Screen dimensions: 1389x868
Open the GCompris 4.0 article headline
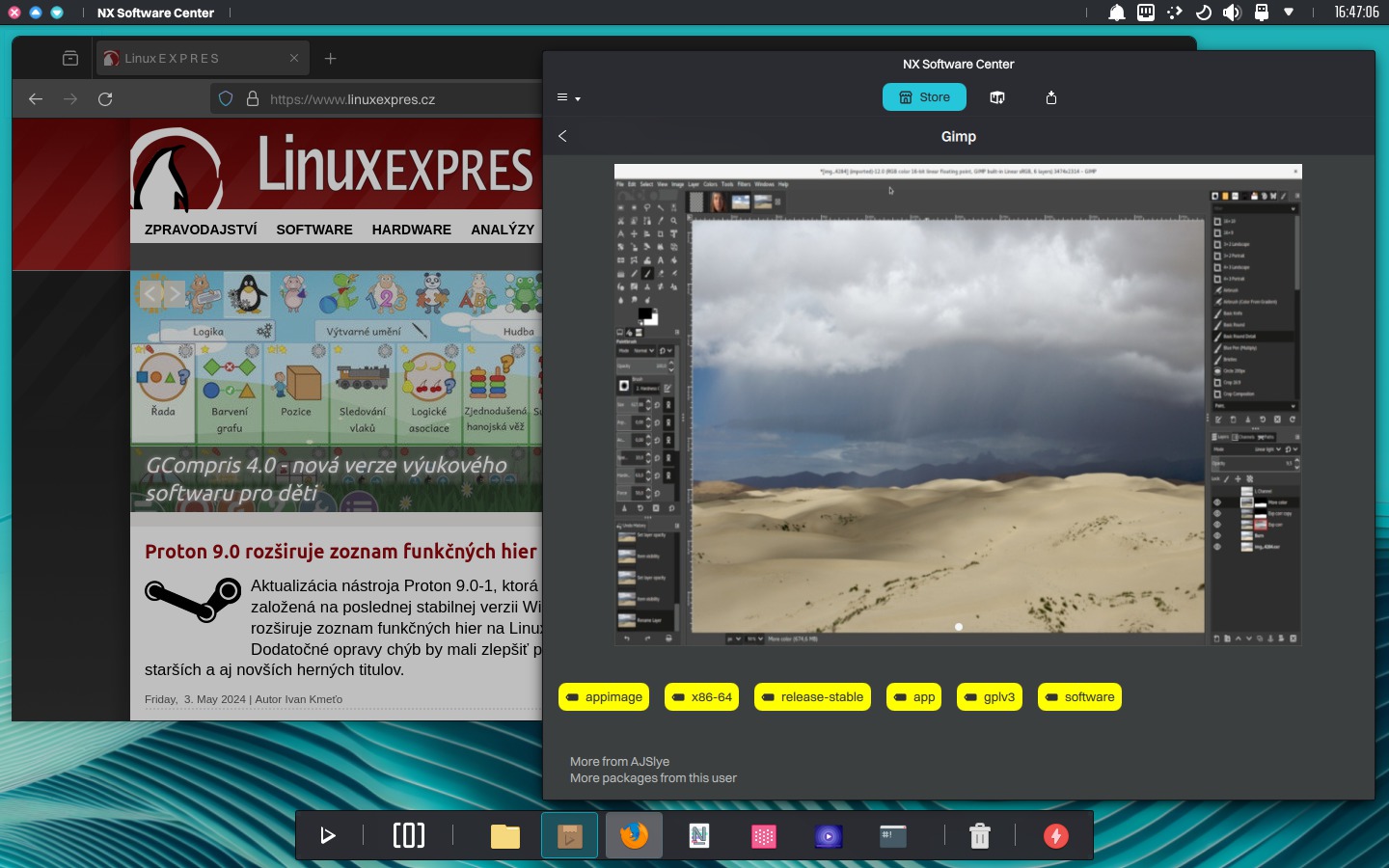coord(326,479)
